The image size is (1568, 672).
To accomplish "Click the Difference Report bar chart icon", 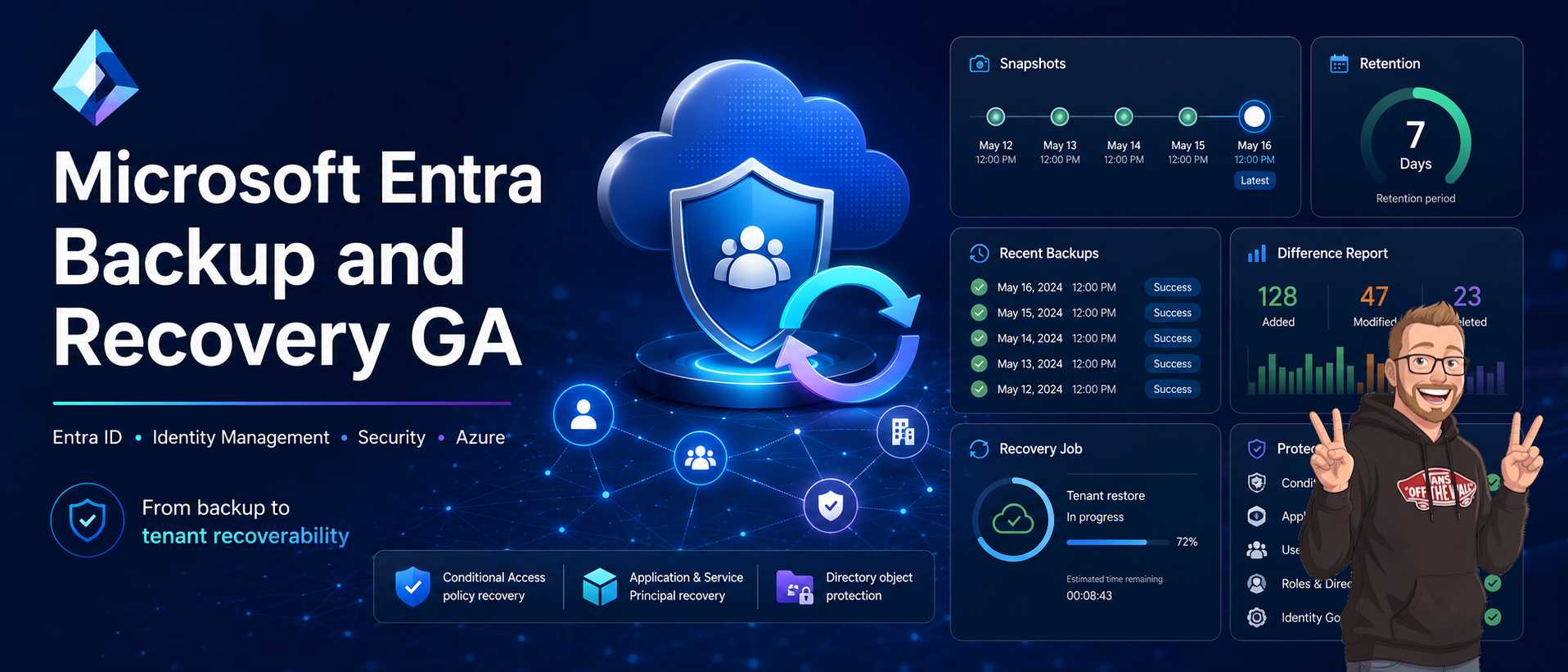I will pos(1256,254).
